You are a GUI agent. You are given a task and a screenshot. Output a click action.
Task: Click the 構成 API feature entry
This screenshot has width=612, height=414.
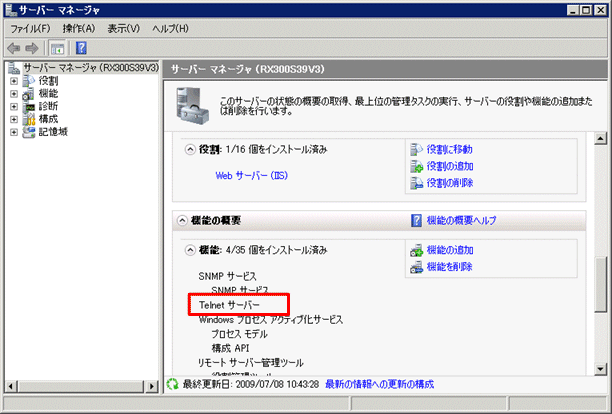coord(230,348)
